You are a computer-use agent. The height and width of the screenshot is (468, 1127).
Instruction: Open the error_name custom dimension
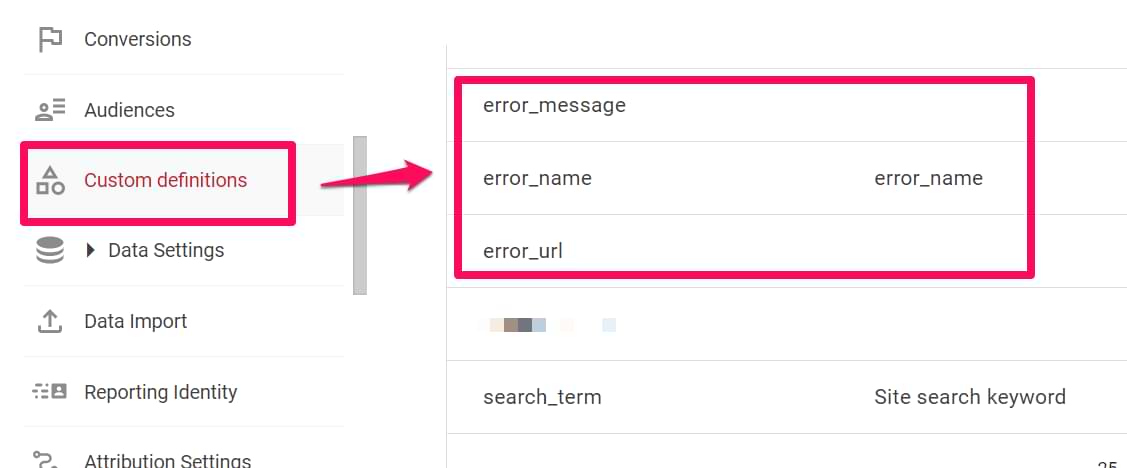537,178
